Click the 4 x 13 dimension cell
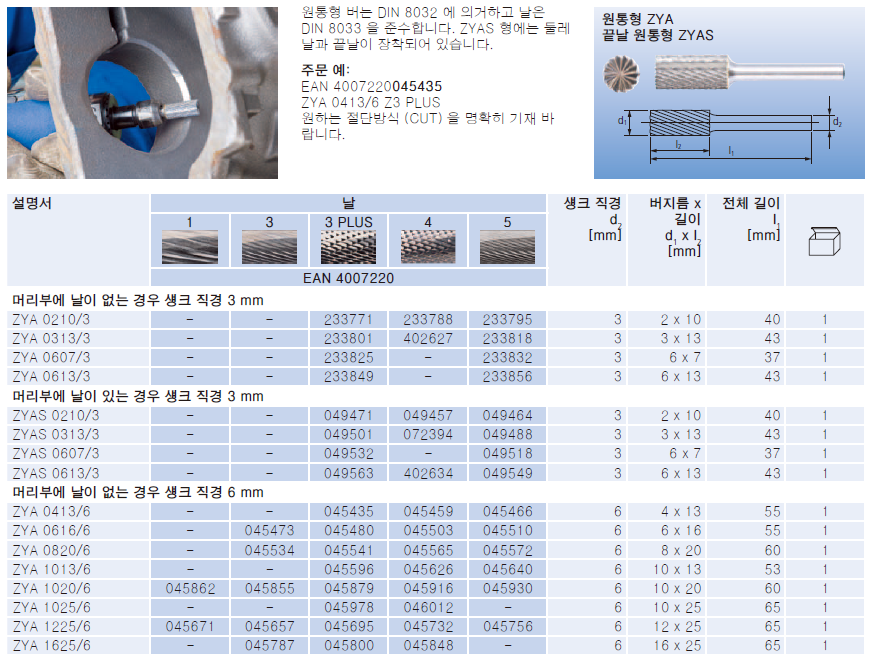This screenshot has width=872, height=658. coord(681,512)
